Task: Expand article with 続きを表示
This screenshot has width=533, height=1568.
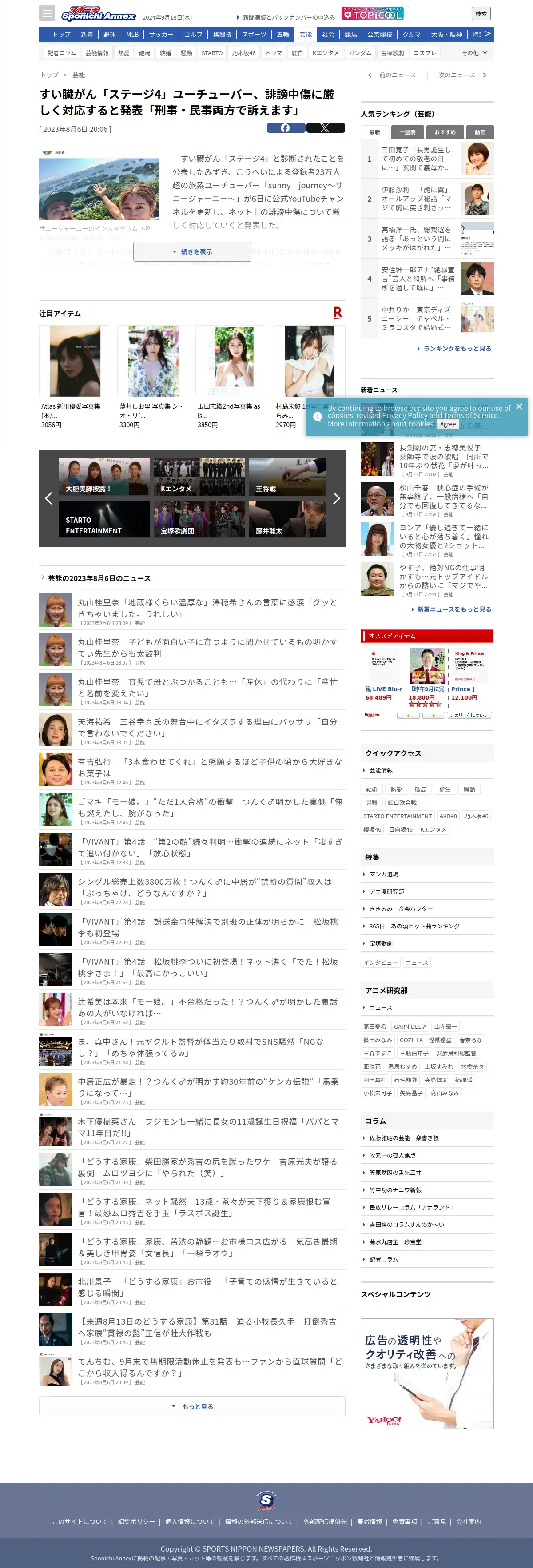Action: coord(192,251)
